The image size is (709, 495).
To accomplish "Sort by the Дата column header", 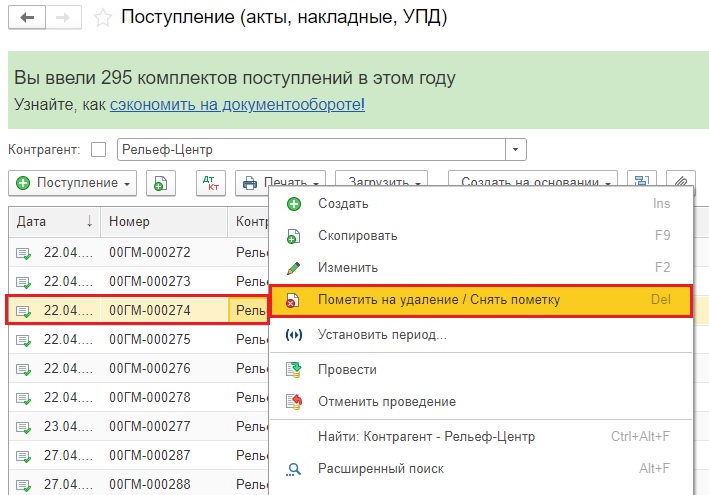I will tap(55, 221).
